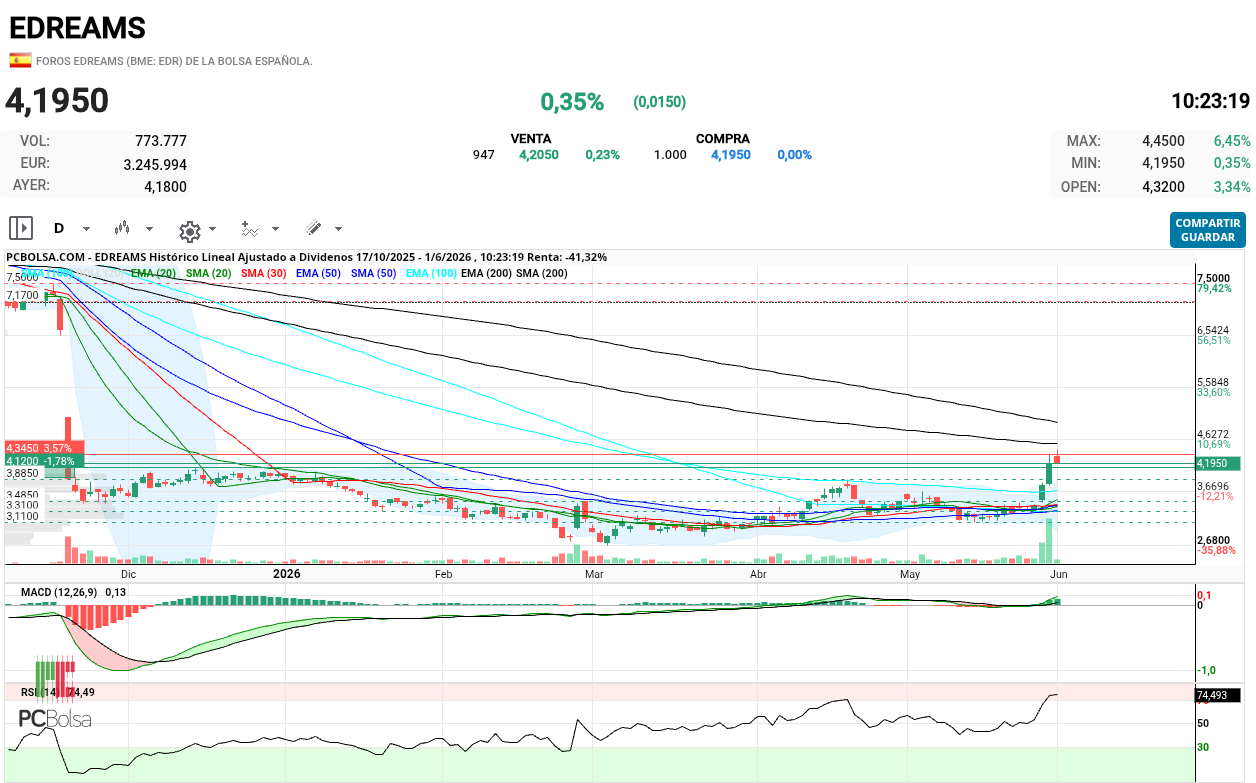This screenshot has width=1256, height=783.
Task: Click the 2026 date label on axis
Action: pyautogui.click(x=287, y=575)
